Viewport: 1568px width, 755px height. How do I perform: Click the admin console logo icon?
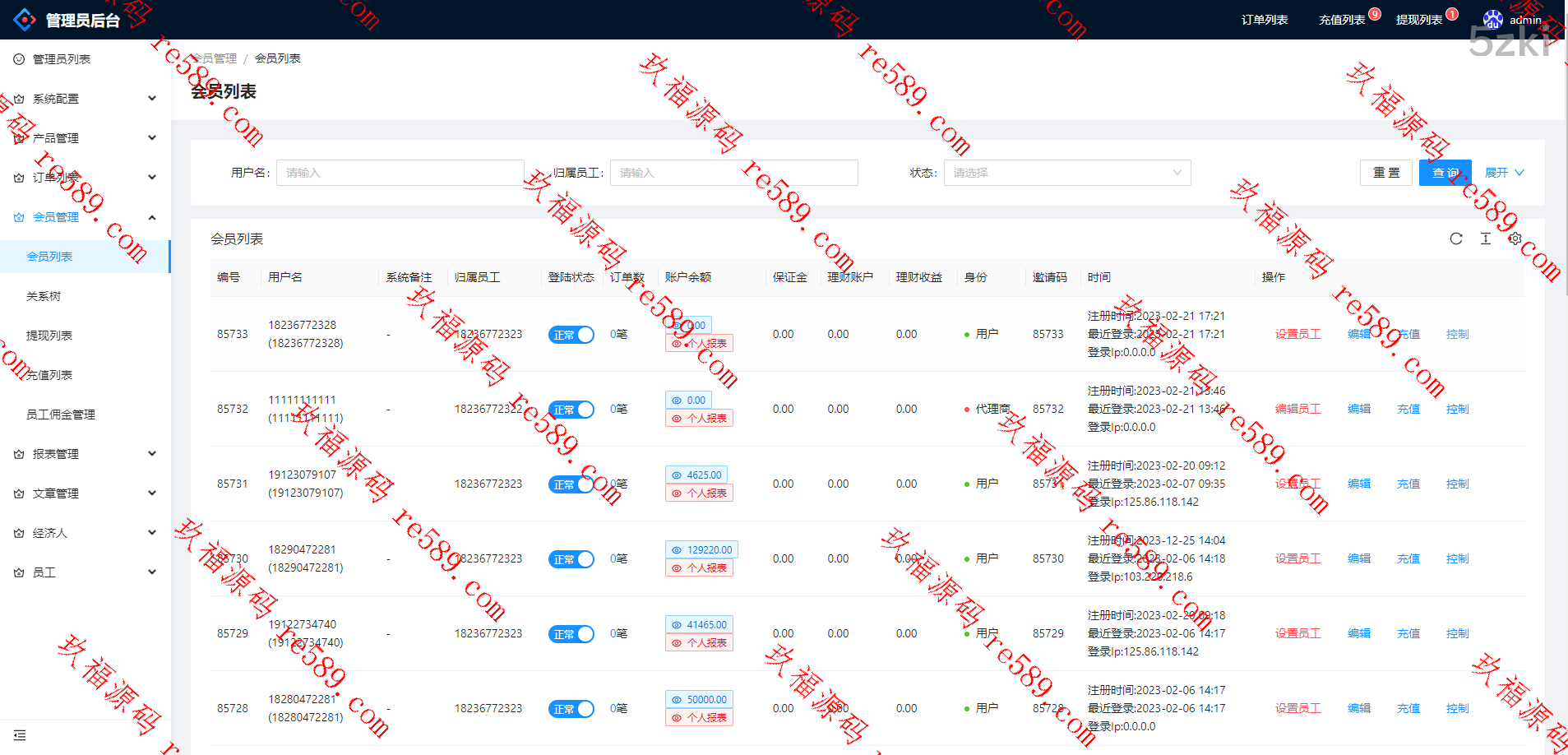(x=25, y=20)
